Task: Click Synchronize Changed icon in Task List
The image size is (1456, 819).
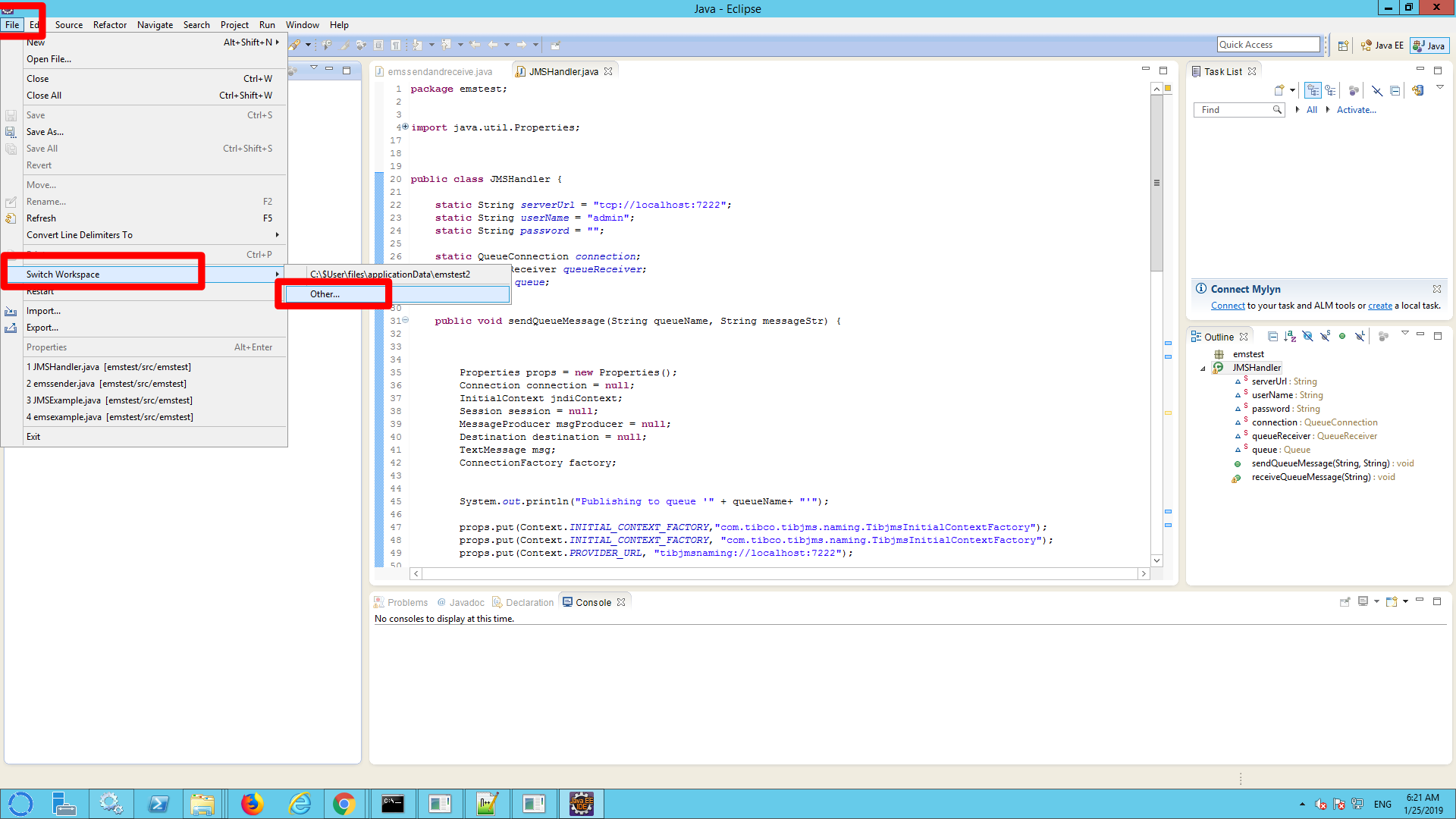Action: [x=1417, y=90]
